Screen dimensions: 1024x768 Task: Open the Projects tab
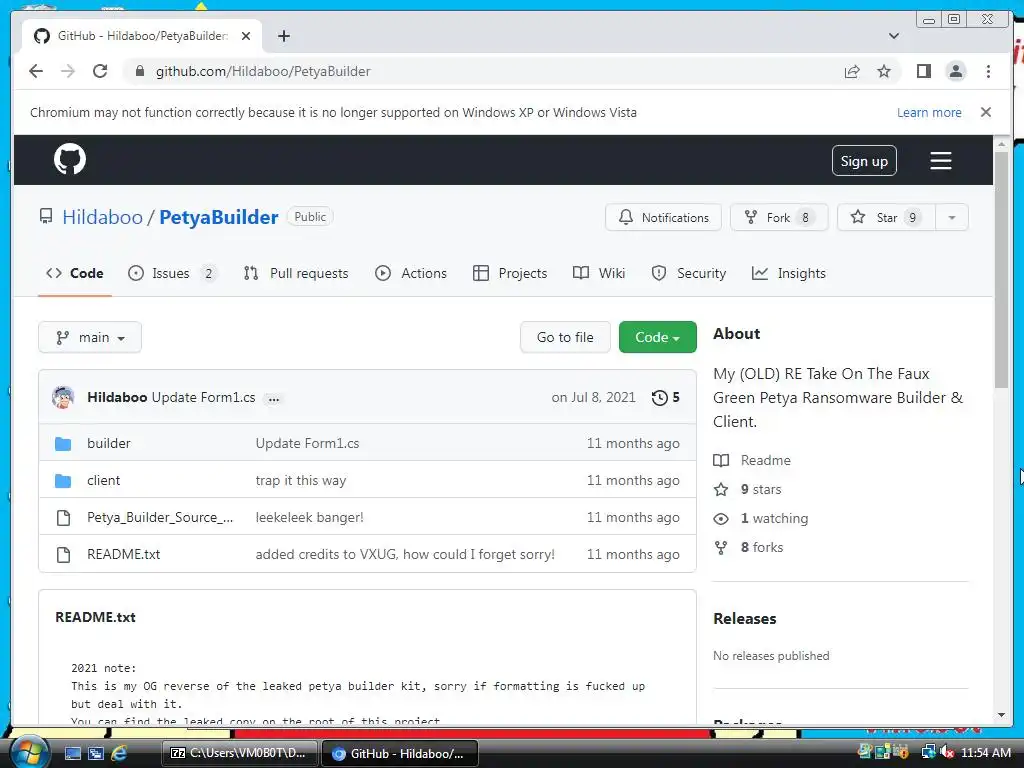coord(510,273)
